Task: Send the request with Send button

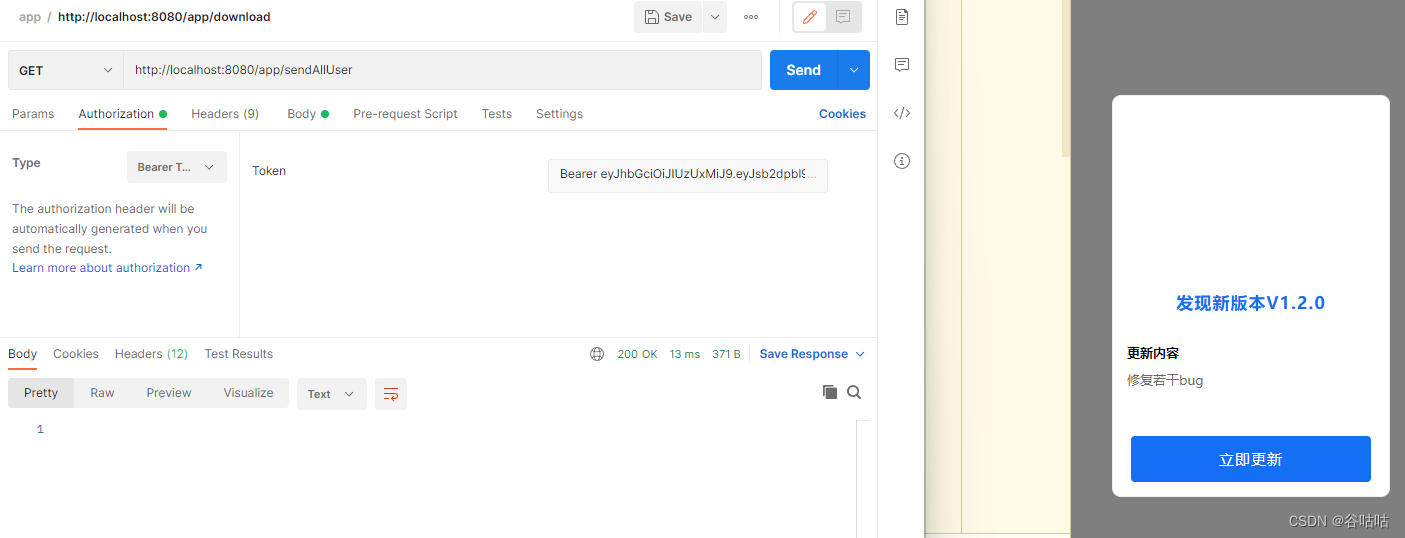Action: [804, 70]
